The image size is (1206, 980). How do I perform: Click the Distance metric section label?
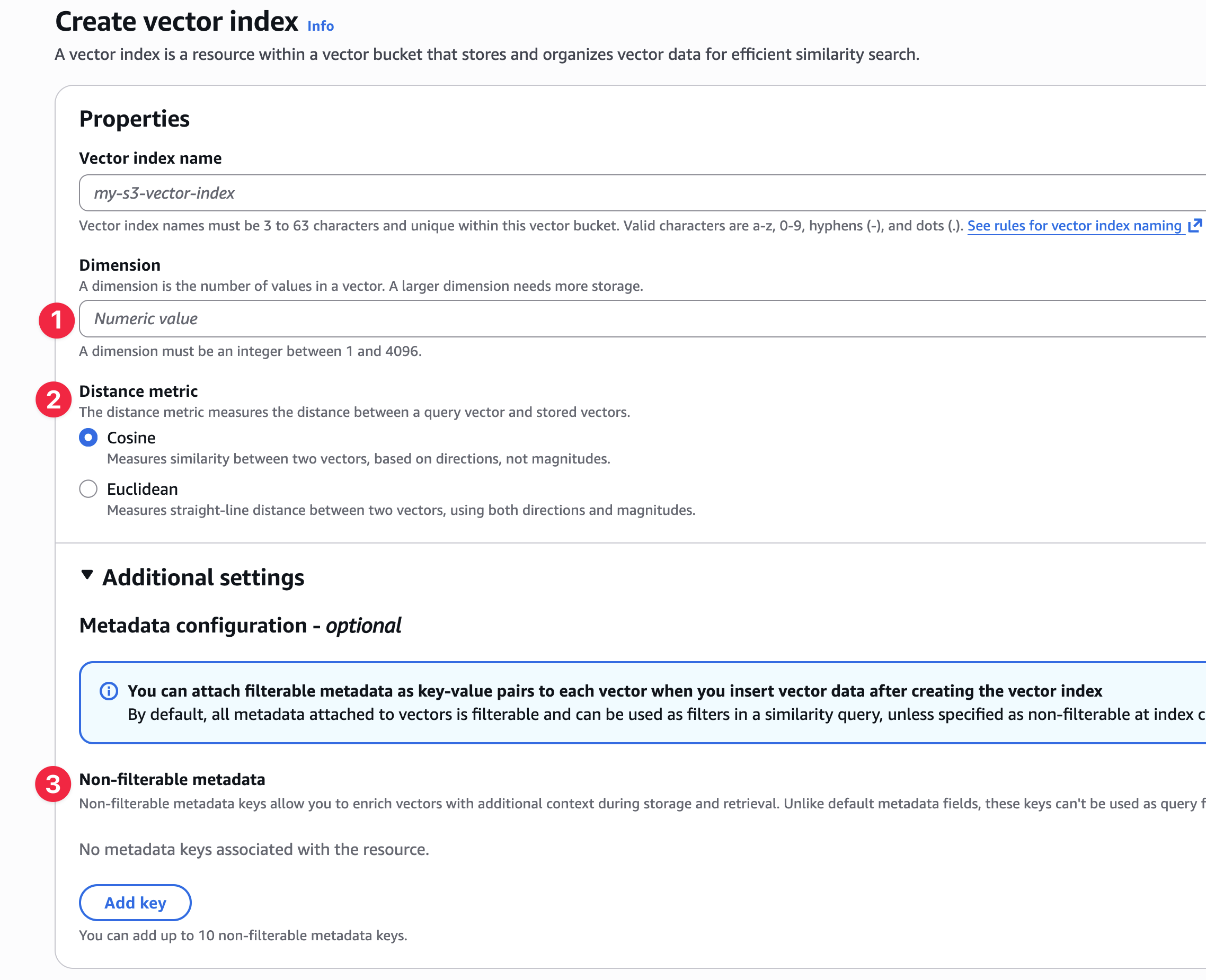point(138,391)
